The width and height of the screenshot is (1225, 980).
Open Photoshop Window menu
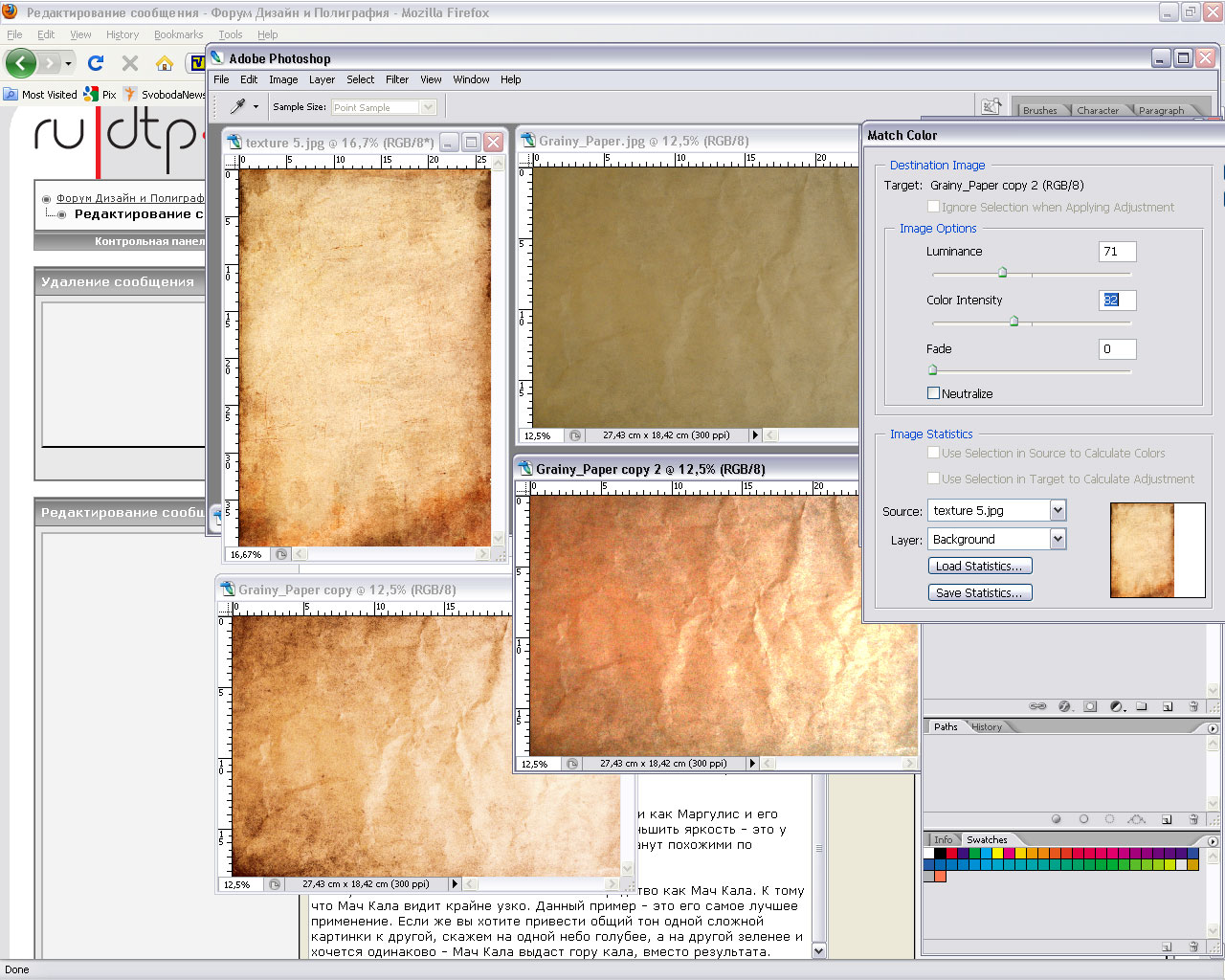pos(471,79)
